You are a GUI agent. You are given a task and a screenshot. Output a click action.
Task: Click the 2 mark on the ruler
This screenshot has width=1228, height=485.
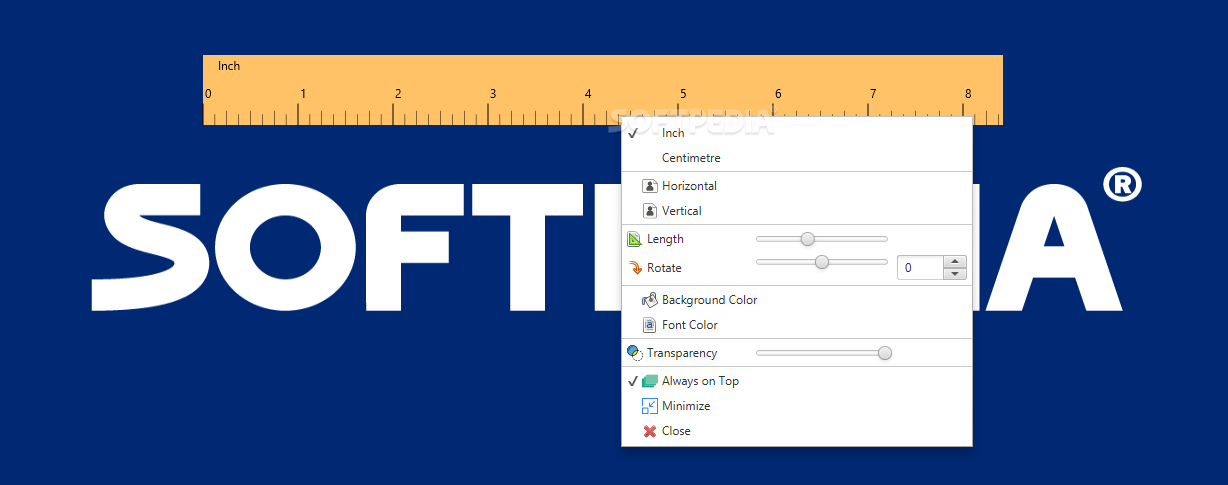(x=398, y=94)
